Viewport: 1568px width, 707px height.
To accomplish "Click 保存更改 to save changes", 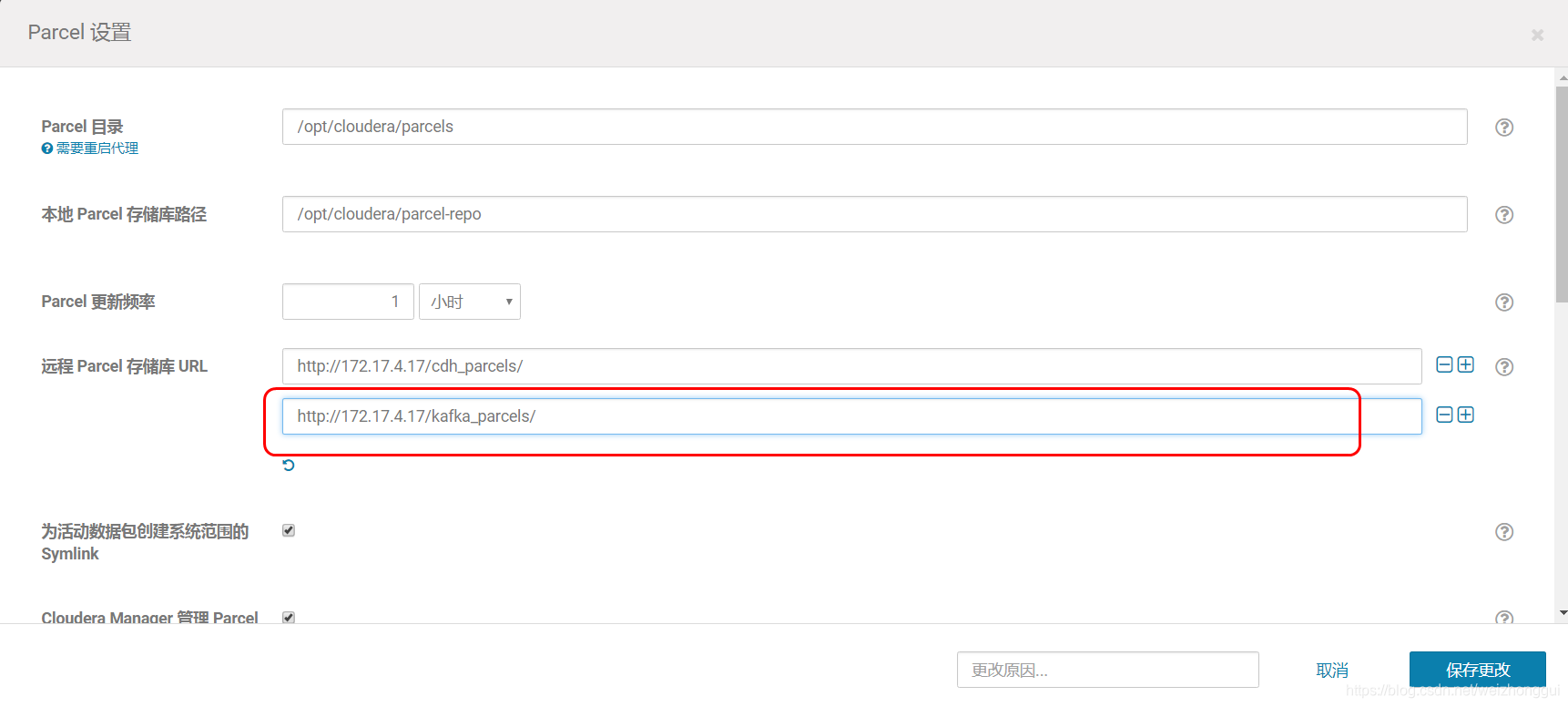I will pos(1477,670).
